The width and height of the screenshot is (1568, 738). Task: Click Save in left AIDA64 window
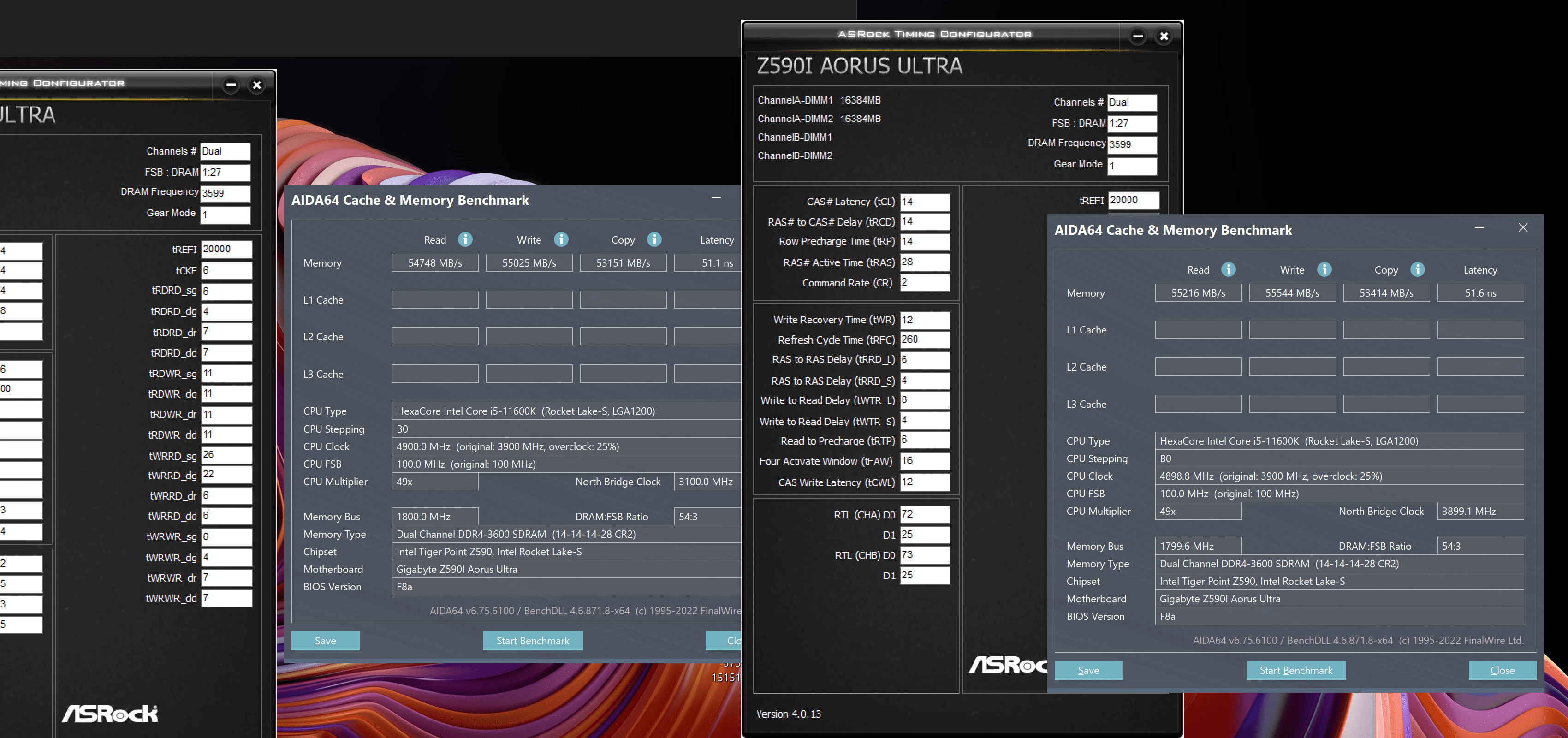click(325, 640)
